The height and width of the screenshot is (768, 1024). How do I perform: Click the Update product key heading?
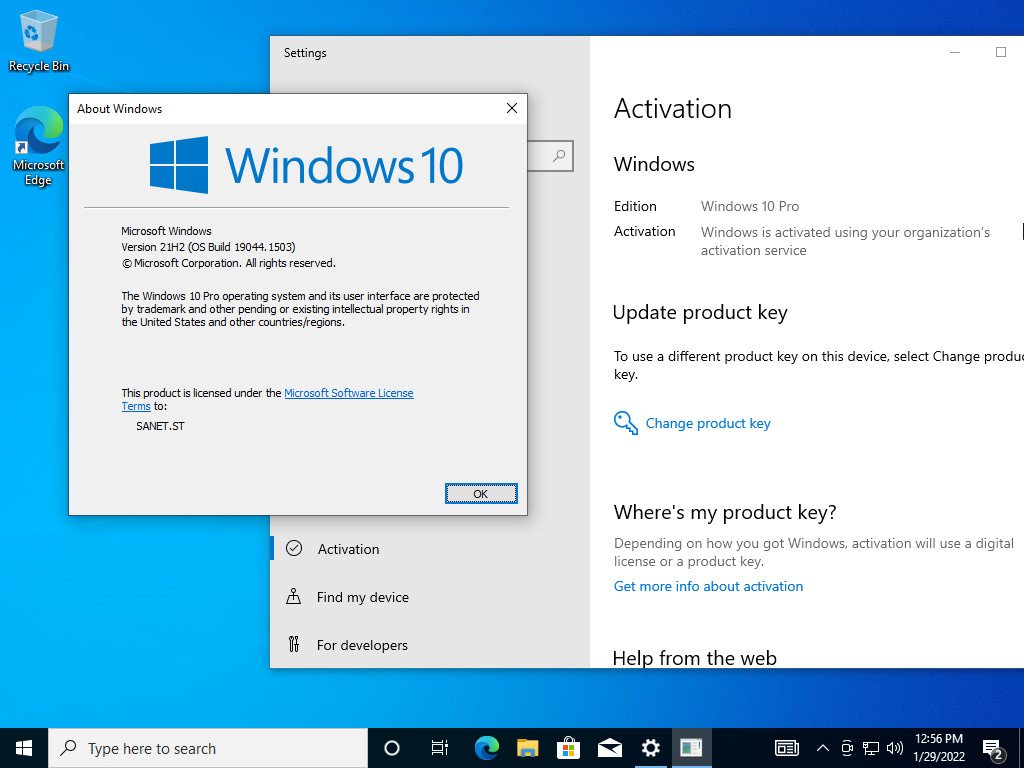pyautogui.click(x=700, y=313)
